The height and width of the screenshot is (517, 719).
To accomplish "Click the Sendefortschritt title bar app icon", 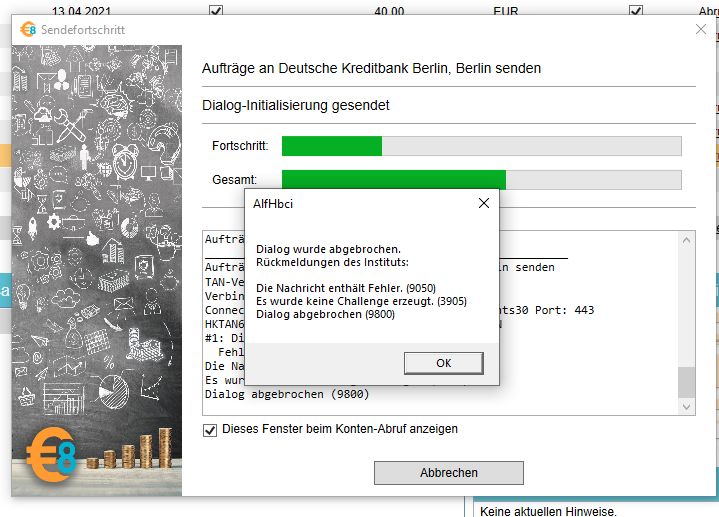I will [x=28, y=29].
